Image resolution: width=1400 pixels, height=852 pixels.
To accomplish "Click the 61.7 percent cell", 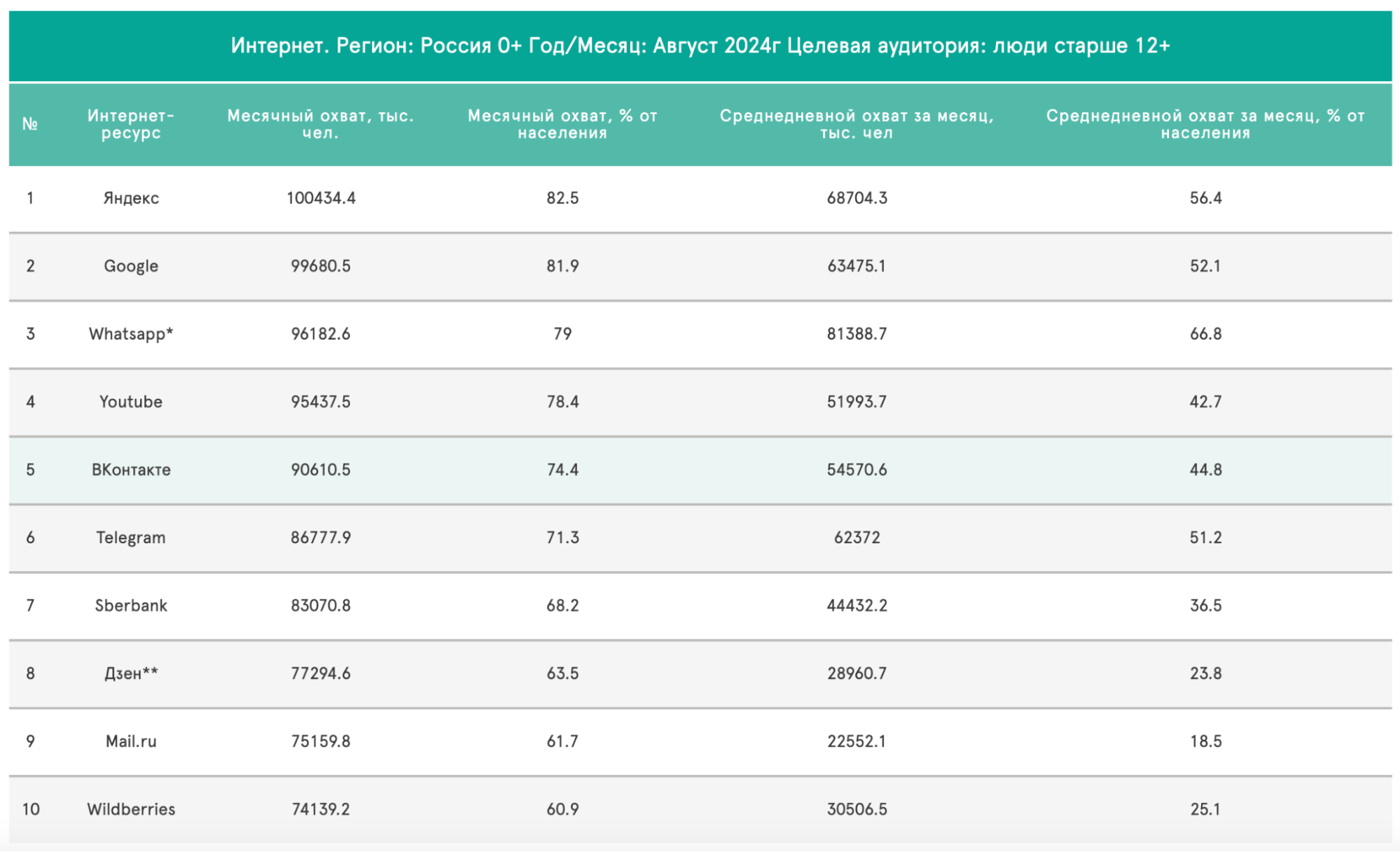I will (562, 741).
